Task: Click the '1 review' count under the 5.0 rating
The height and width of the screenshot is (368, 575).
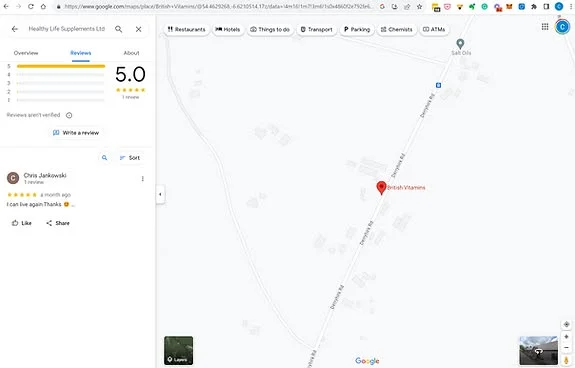Action: click(x=131, y=97)
